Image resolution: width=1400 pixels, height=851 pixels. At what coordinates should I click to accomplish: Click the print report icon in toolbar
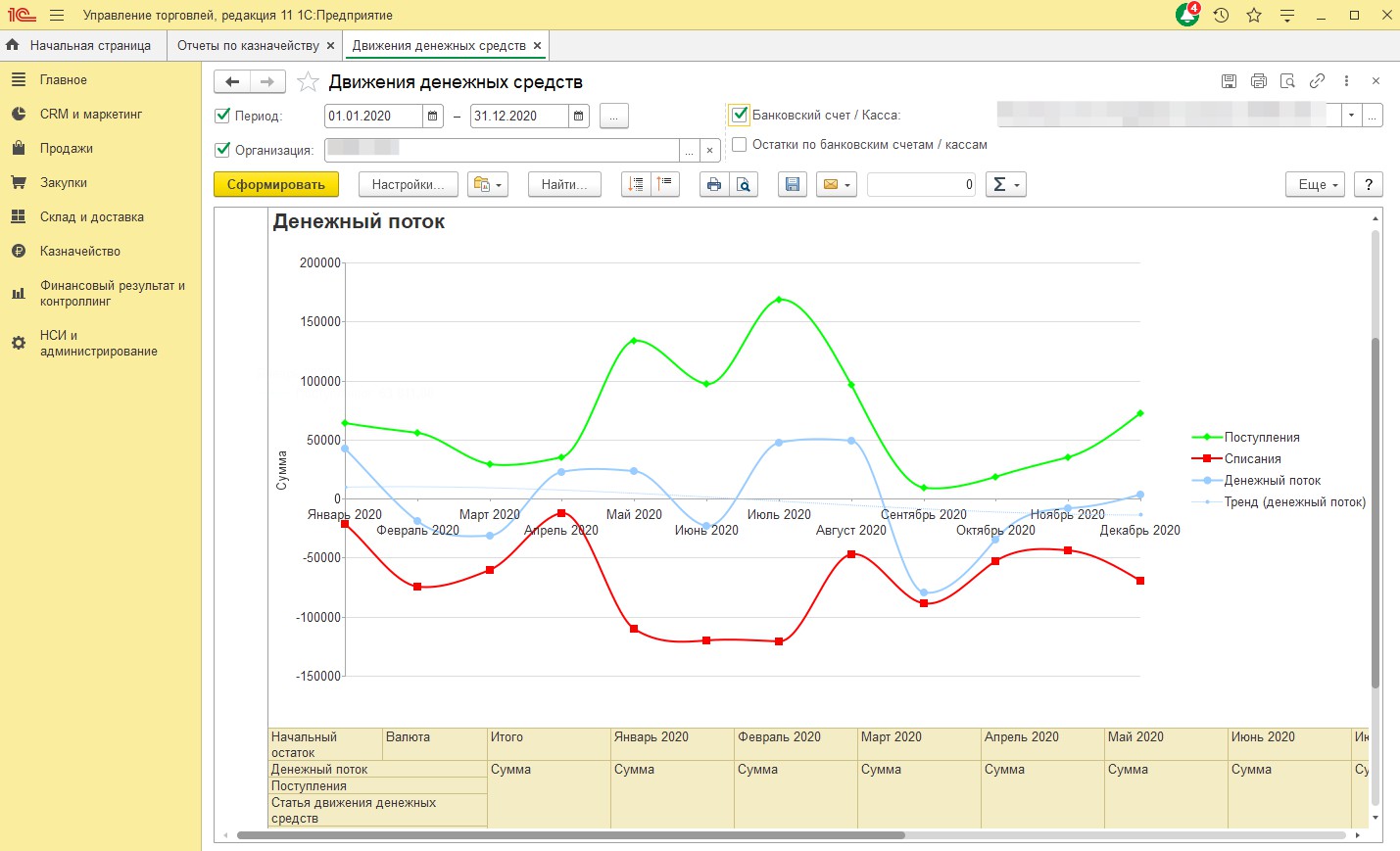click(713, 184)
